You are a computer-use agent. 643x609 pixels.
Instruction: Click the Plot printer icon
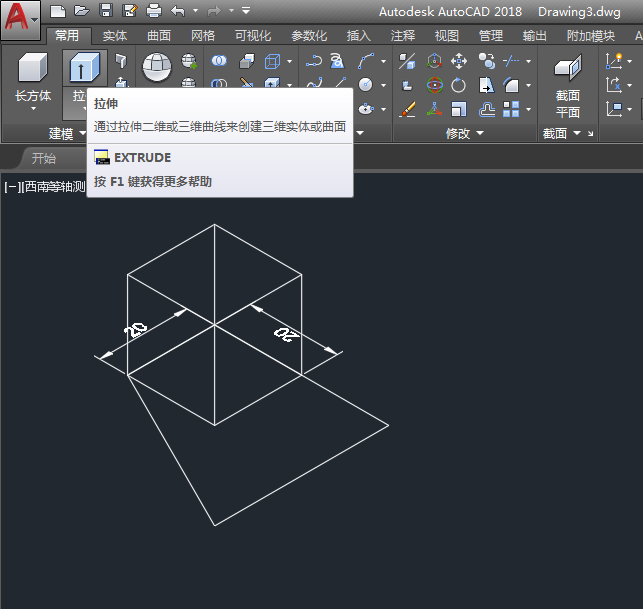[x=153, y=11]
